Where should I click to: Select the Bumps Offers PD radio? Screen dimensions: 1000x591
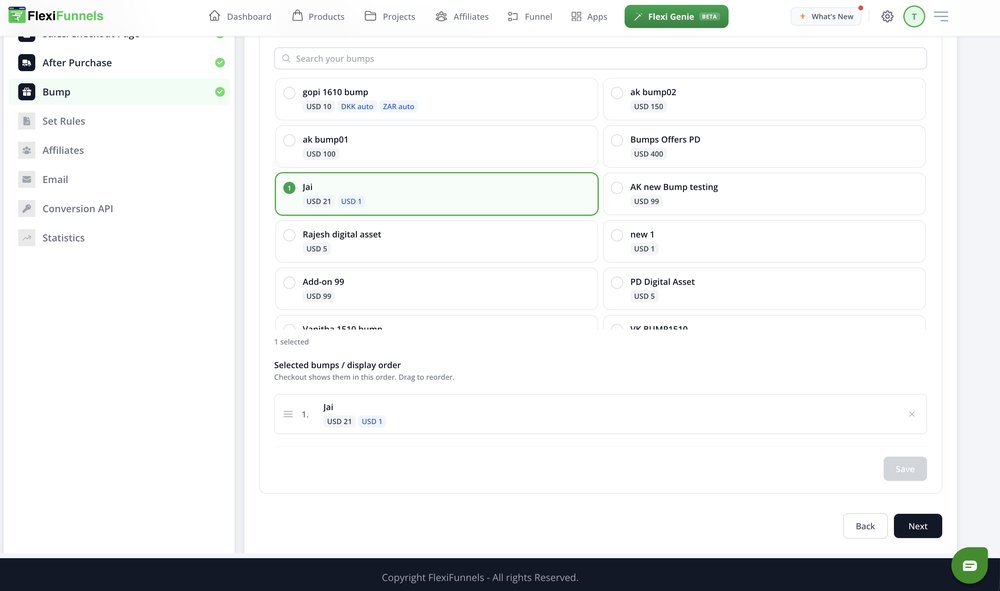(617, 140)
